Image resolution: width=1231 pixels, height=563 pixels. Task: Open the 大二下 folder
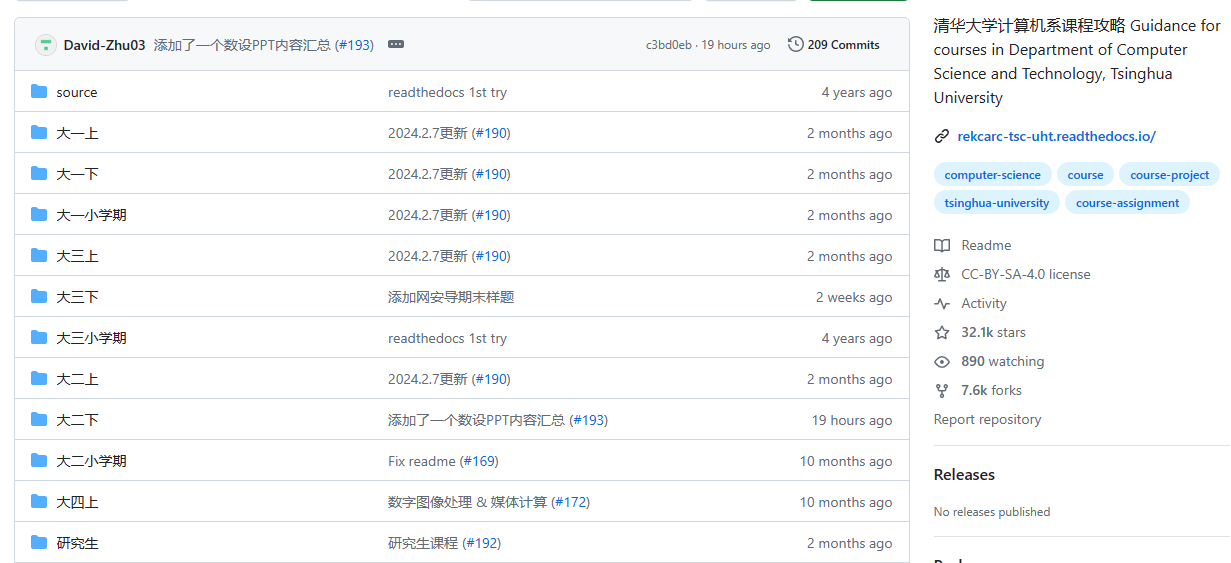(77, 420)
